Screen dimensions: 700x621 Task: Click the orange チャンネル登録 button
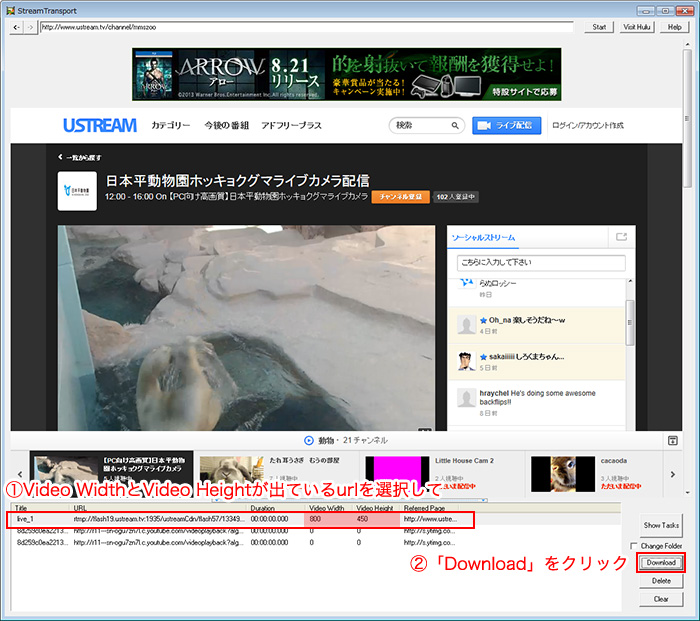point(400,197)
